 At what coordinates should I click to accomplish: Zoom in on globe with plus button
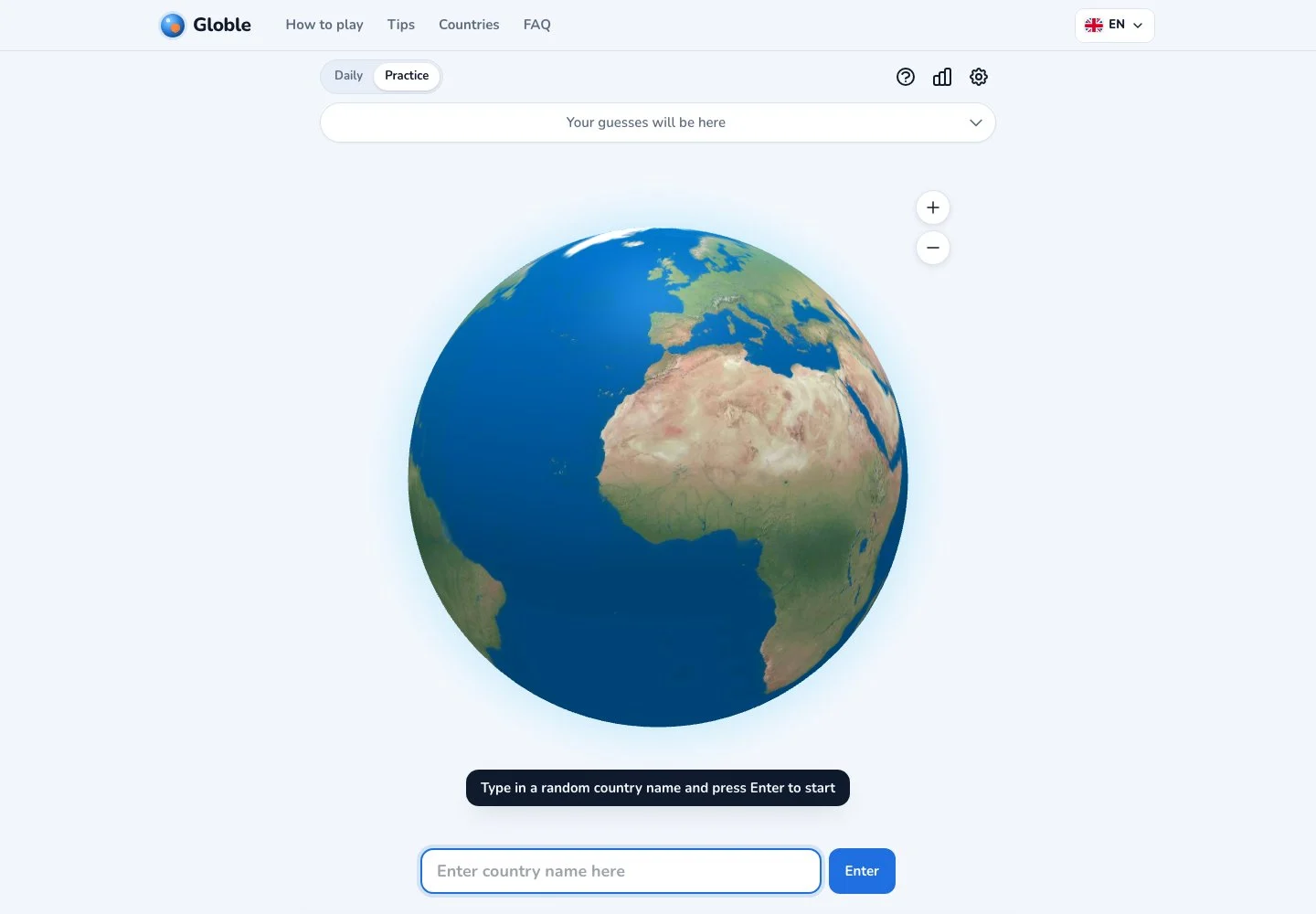point(933,207)
